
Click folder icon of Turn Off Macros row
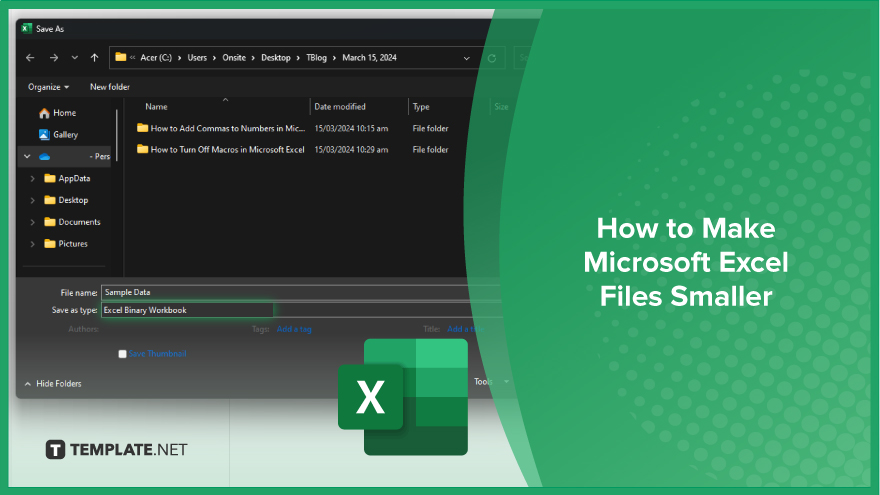click(143, 149)
